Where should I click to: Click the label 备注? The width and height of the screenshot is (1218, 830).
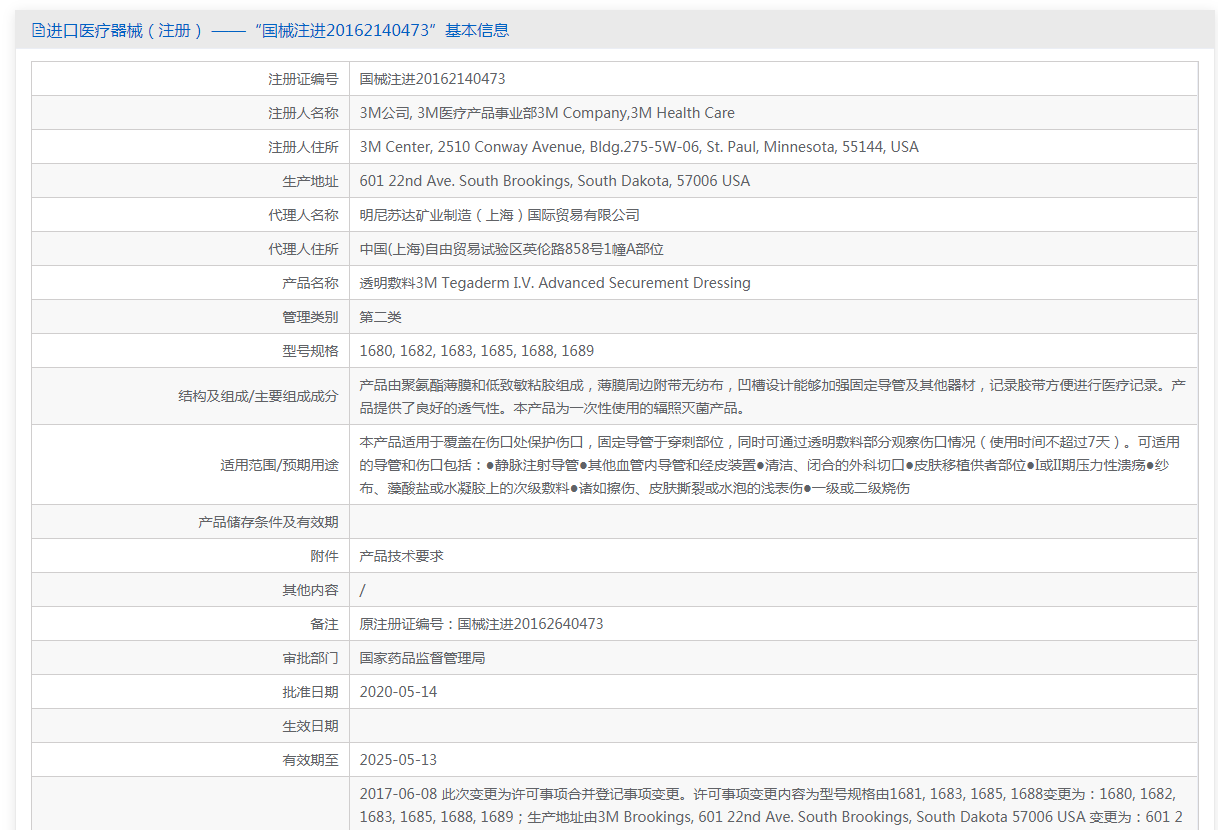point(324,624)
